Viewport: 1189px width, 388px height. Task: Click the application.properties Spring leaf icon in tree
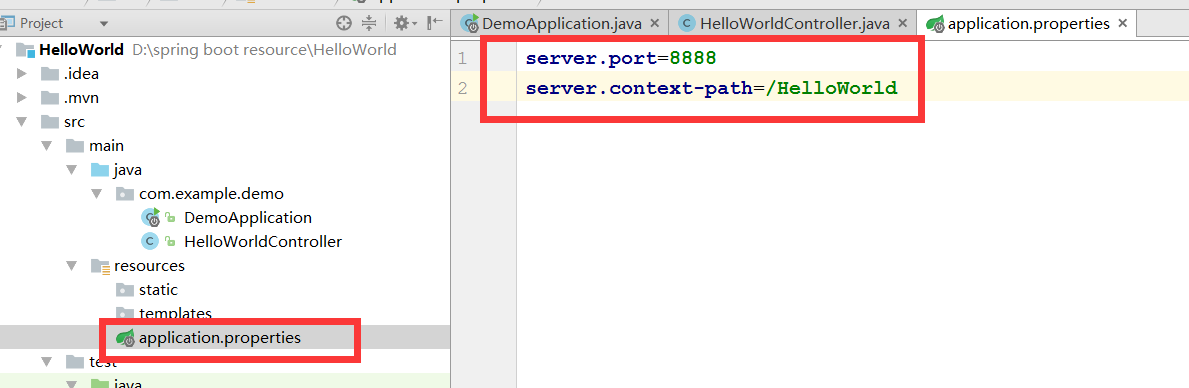[125, 338]
